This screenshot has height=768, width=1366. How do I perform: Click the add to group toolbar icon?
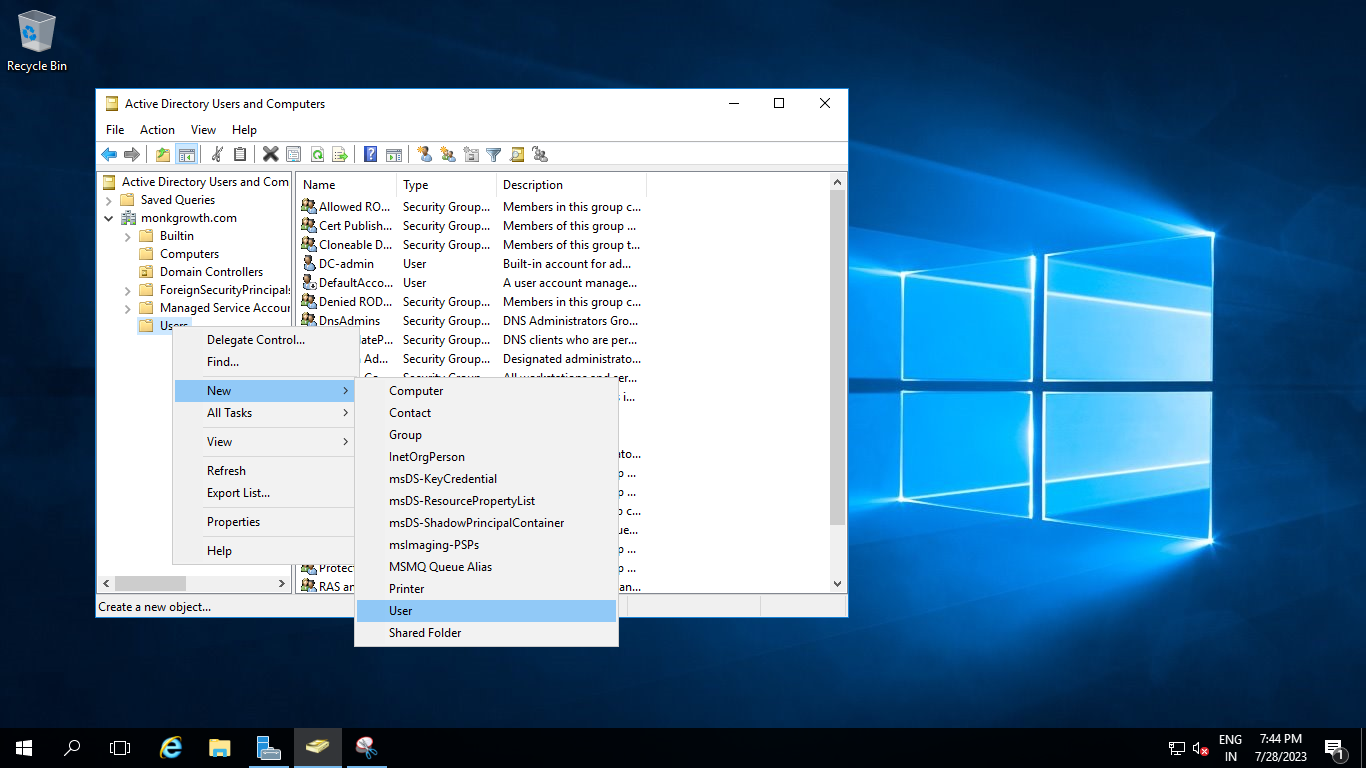(x=539, y=154)
